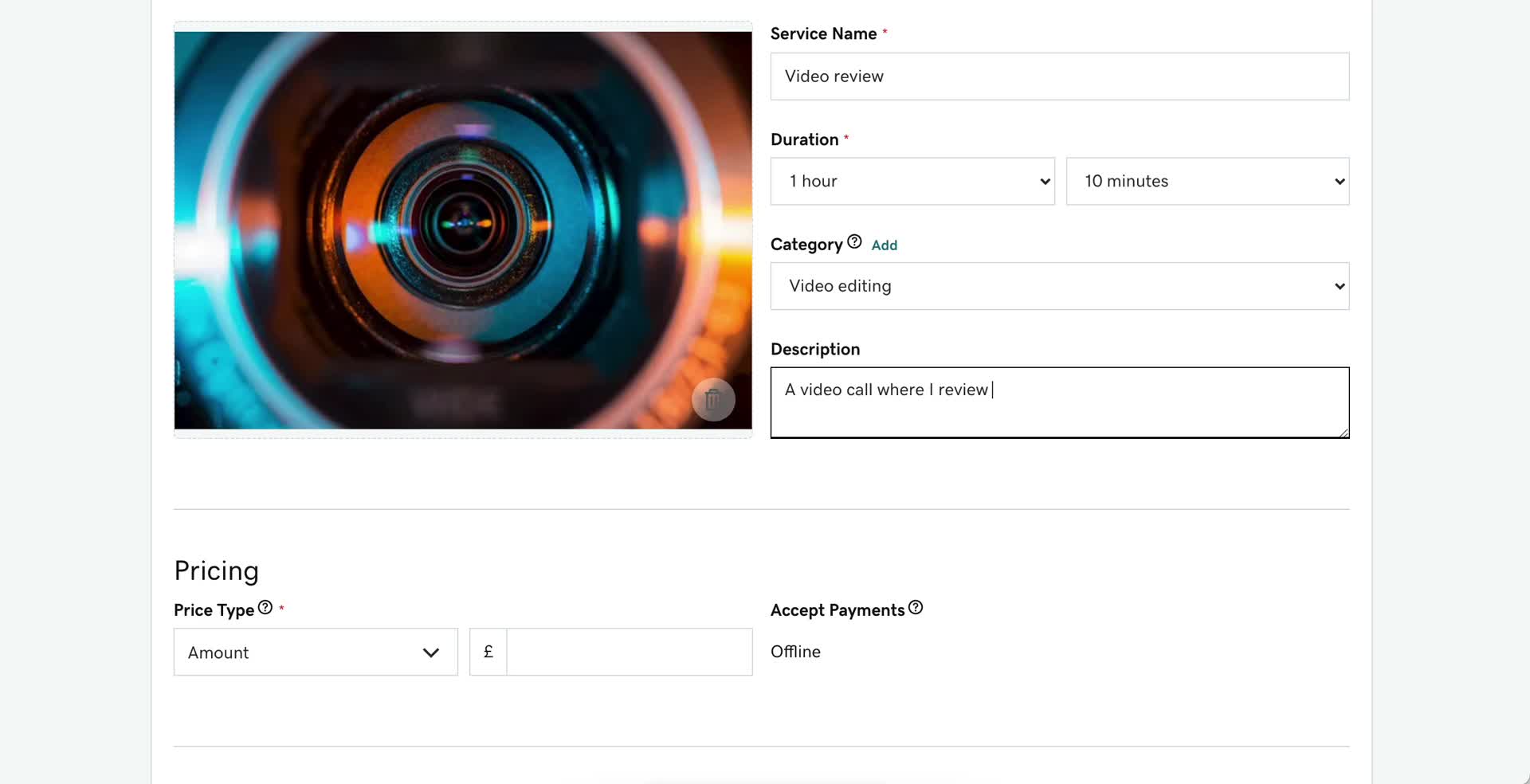1530x784 pixels.
Task: Open the Amount price type dropdown
Action: coord(316,652)
